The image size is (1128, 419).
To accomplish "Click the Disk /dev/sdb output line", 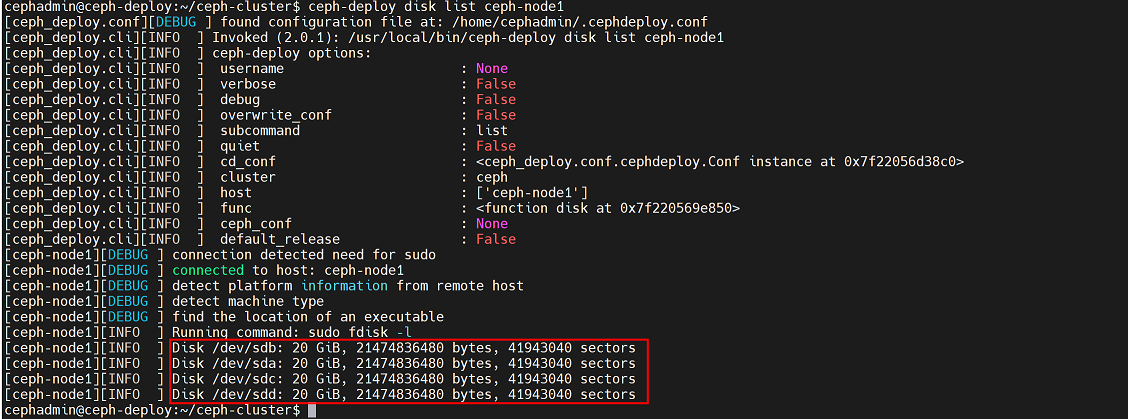I will [403, 348].
